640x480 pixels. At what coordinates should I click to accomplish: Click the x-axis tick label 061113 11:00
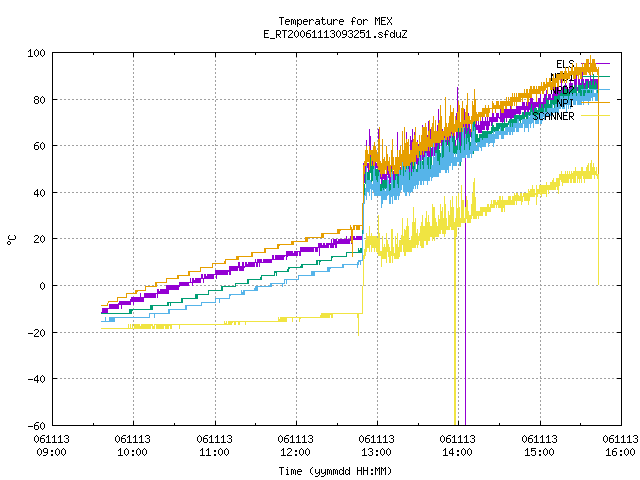[214, 446]
